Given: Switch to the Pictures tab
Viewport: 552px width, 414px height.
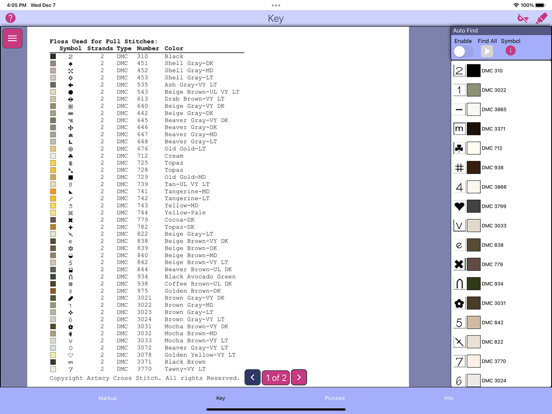Looking at the screenshot, I should click(334, 398).
